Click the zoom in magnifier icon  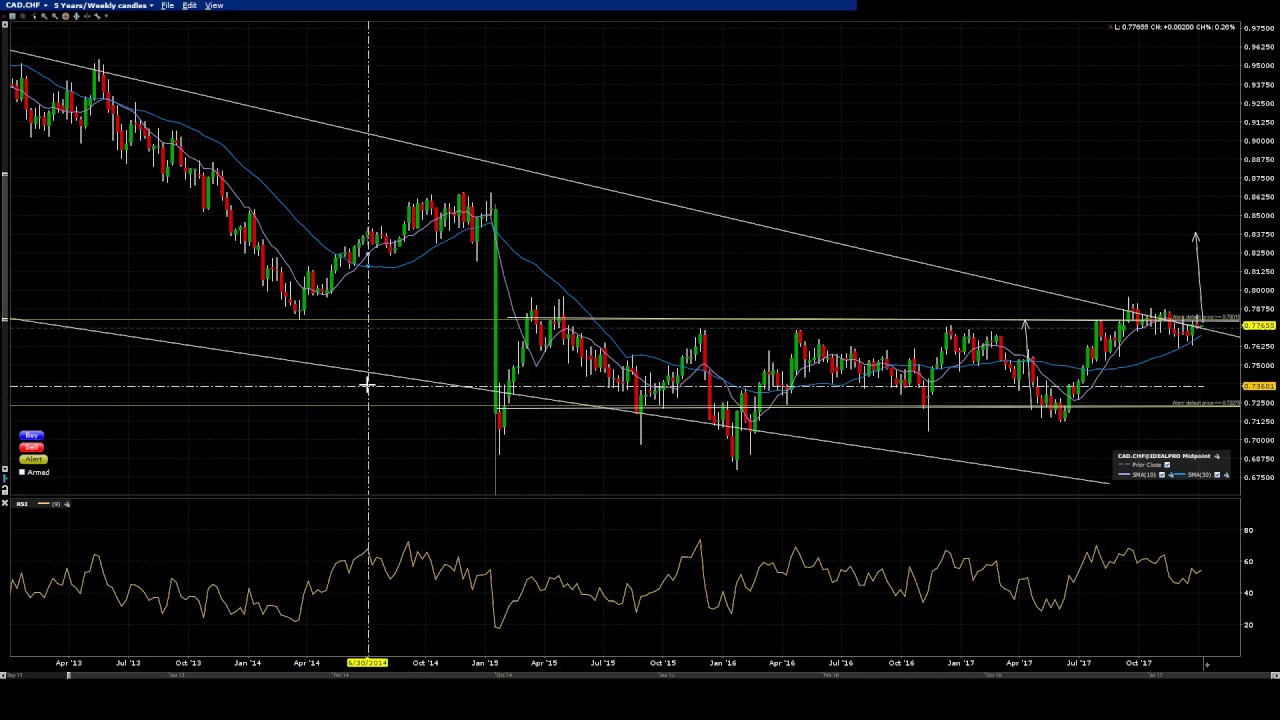point(44,16)
